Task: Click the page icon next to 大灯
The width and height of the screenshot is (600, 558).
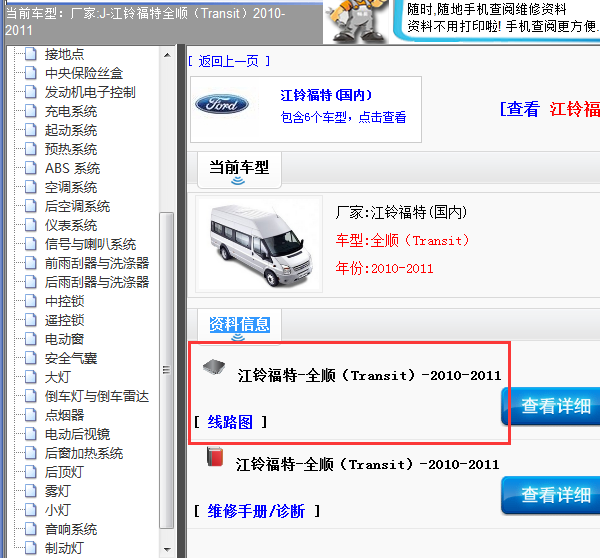Action: [31, 377]
